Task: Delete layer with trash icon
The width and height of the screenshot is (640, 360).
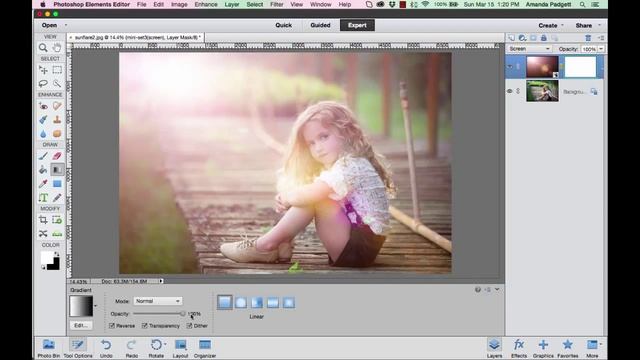Action: point(588,38)
